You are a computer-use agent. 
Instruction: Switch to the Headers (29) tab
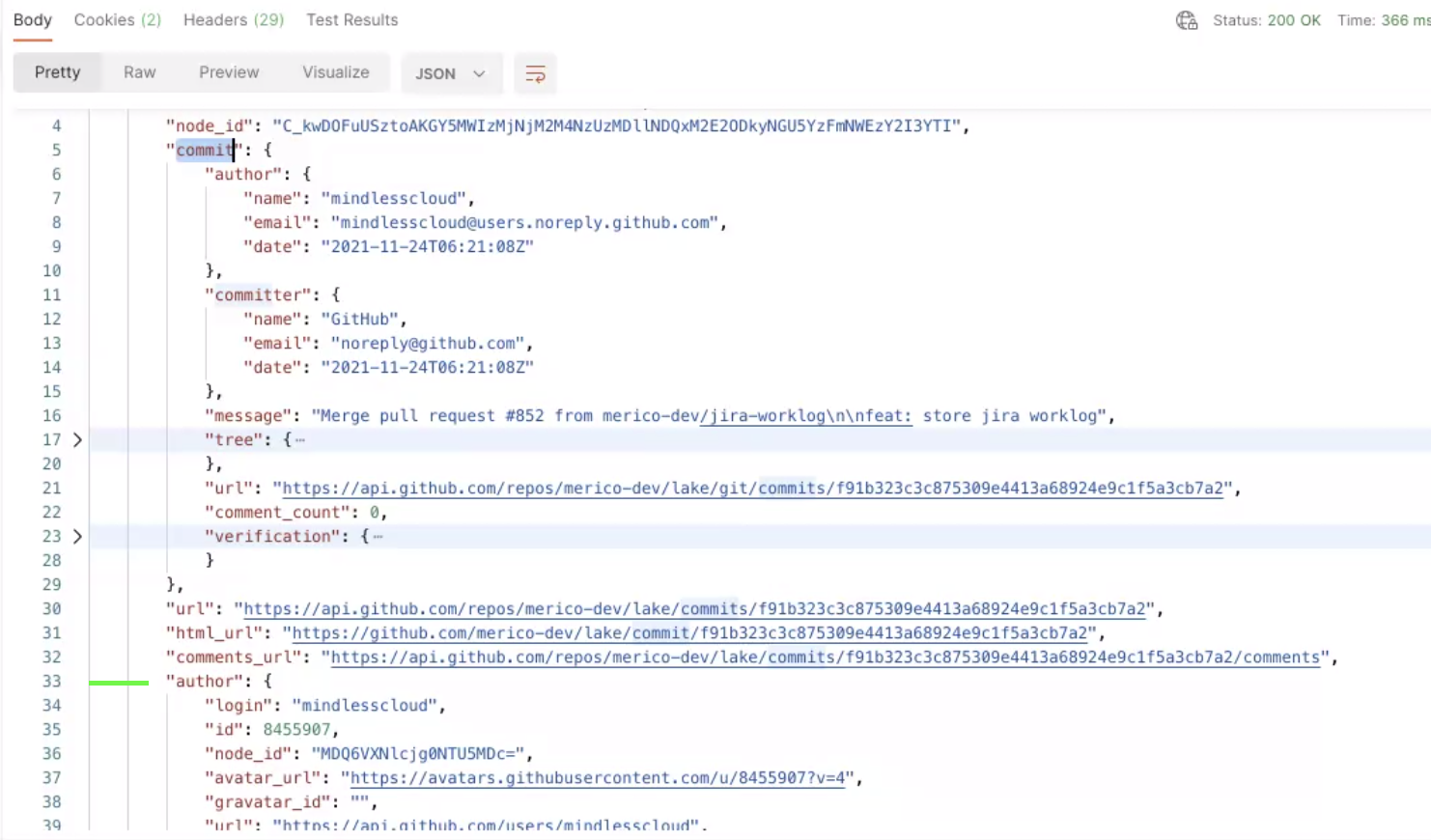[234, 20]
